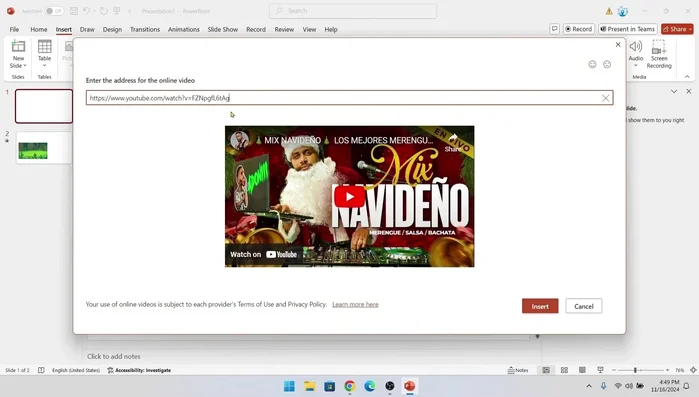Close the online video dialog
The image size is (699, 397).
618,45
